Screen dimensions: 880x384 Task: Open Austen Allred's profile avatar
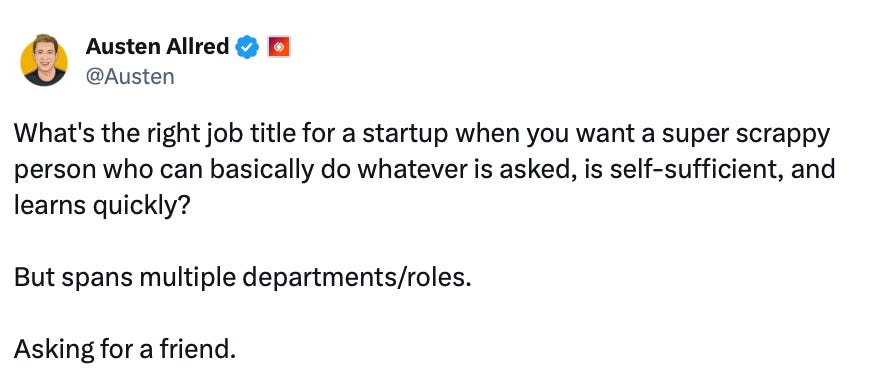tap(44, 60)
